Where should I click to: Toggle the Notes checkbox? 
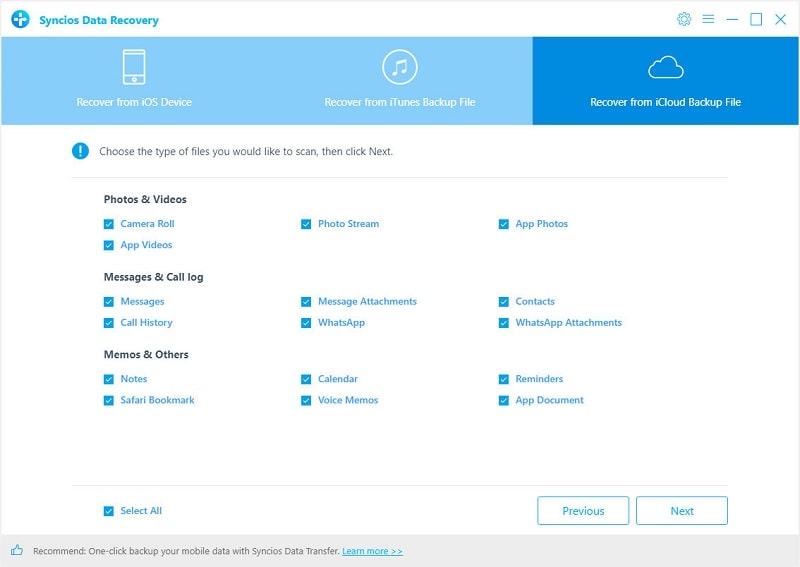click(x=109, y=379)
